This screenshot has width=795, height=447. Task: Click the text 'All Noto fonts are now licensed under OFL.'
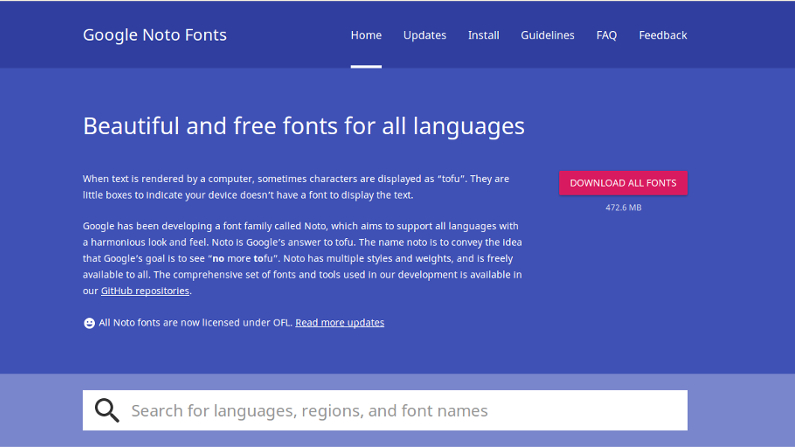pyautogui.click(x=196, y=322)
